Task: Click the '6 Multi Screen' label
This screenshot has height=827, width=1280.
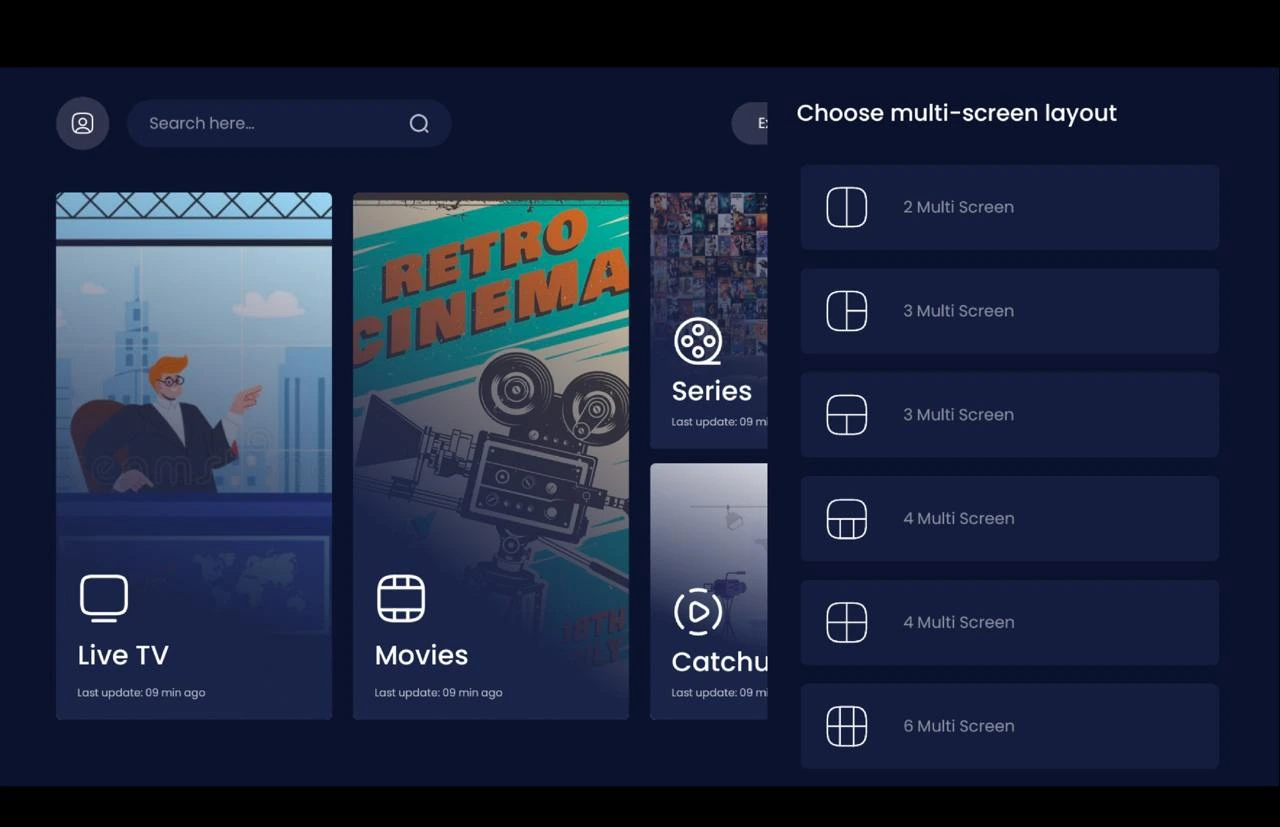Action: 958,726
